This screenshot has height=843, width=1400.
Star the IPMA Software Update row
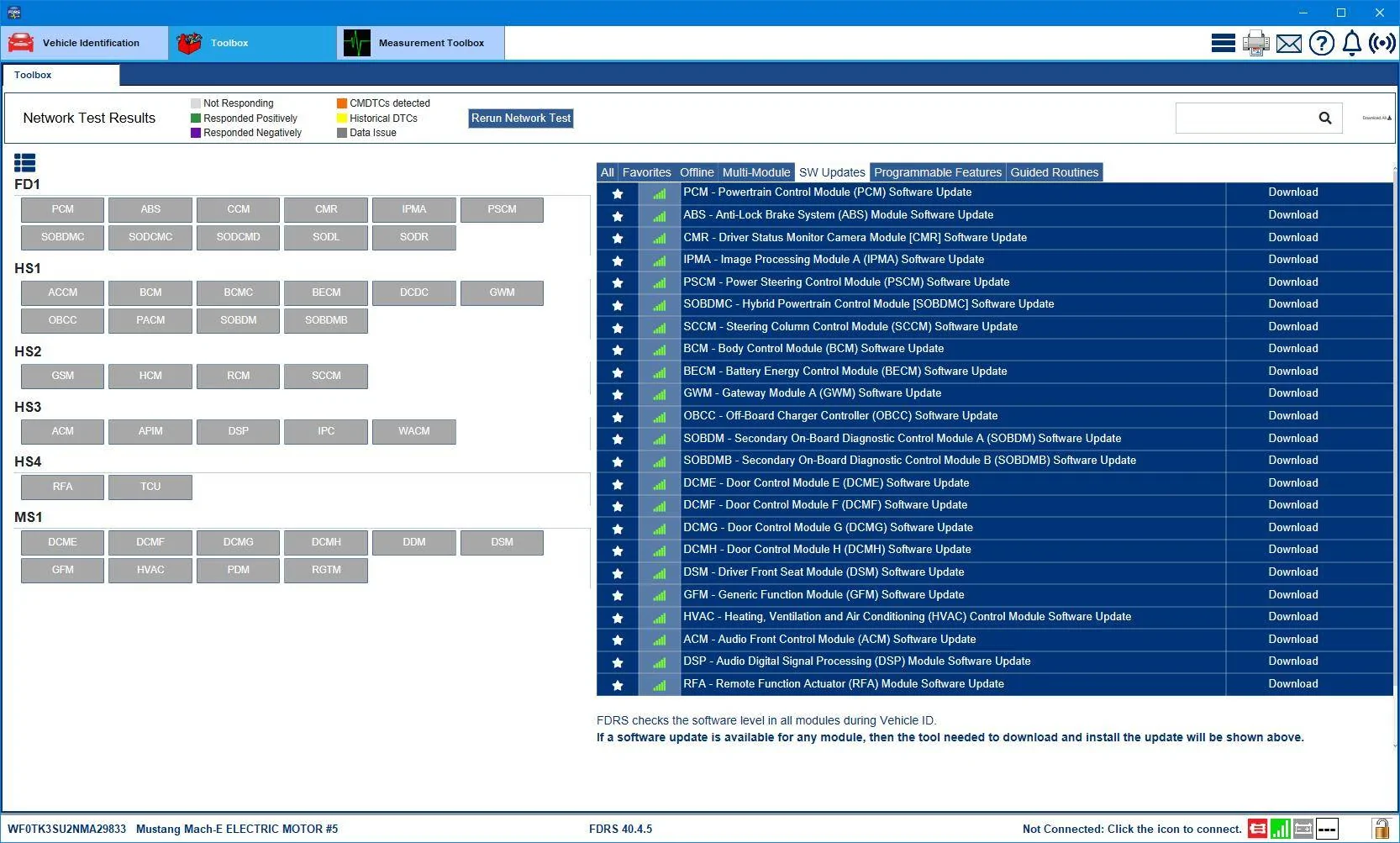click(x=618, y=261)
